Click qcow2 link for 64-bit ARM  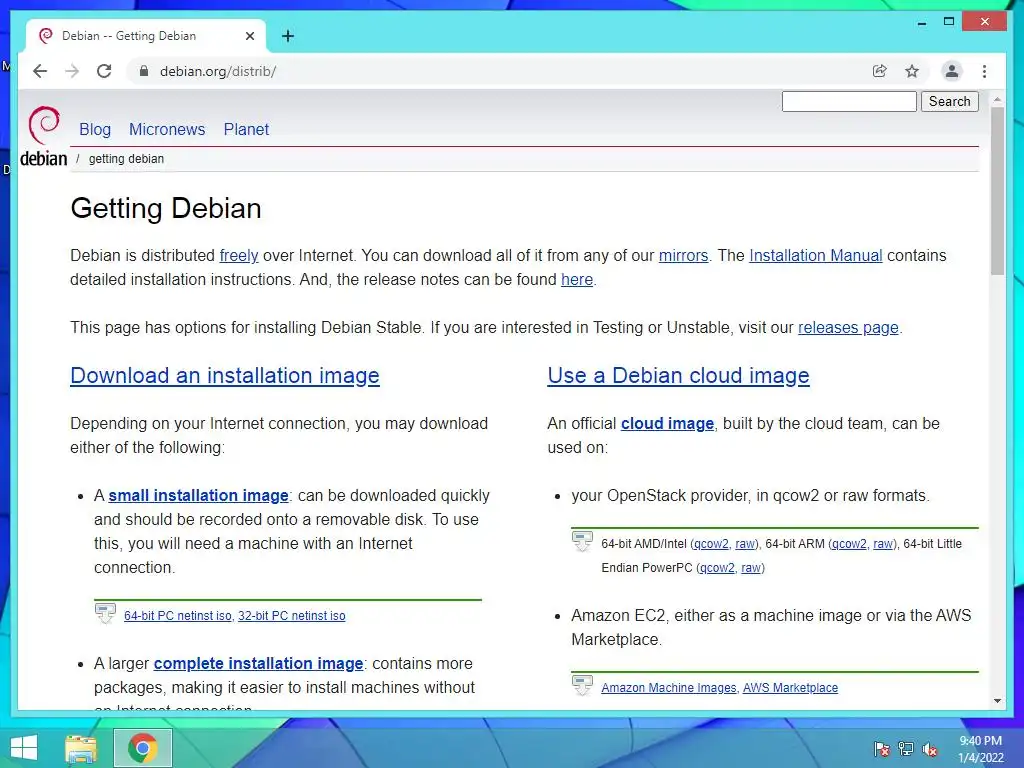pos(849,543)
